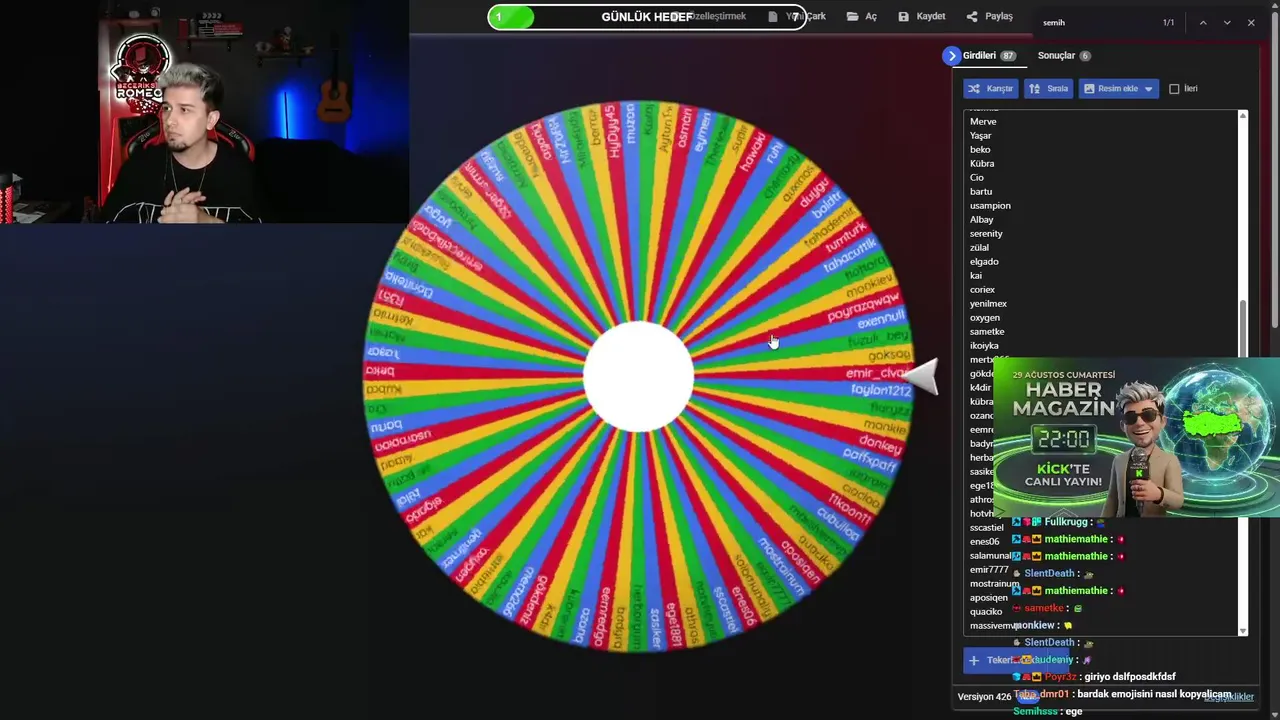Click the find-bar next result arrow
This screenshot has height=720, width=1280.
point(1227,23)
